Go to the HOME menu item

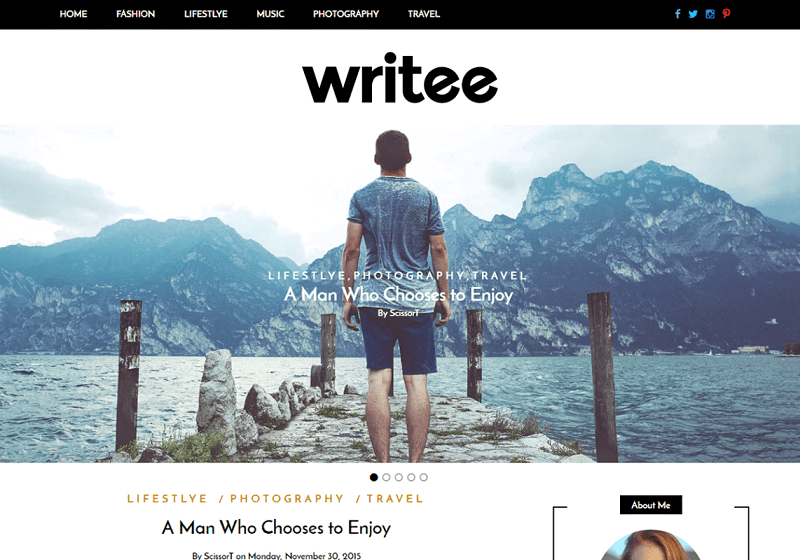[x=73, y=14]
